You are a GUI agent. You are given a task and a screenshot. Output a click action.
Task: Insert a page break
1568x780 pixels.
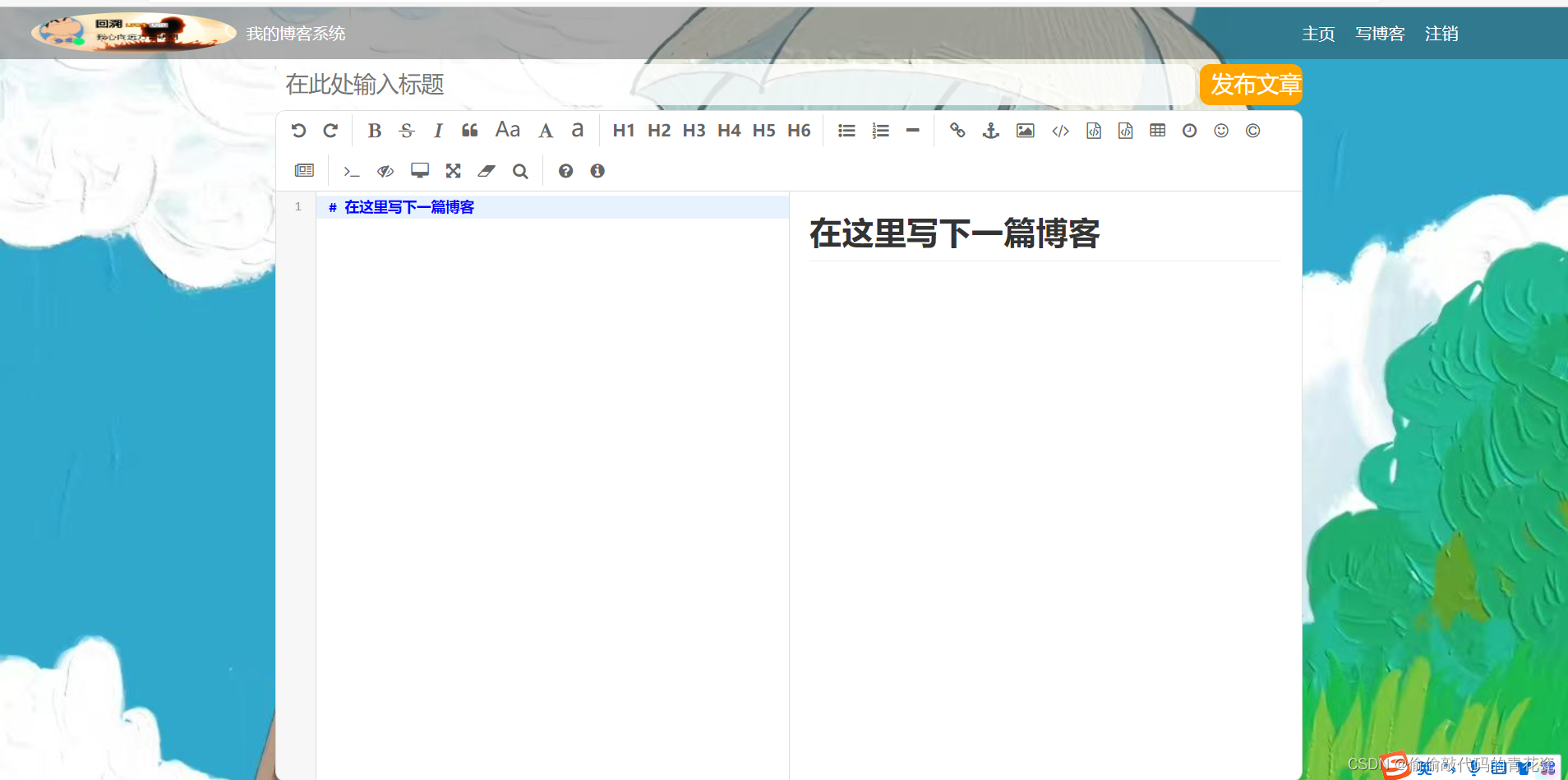click(304, 170)
